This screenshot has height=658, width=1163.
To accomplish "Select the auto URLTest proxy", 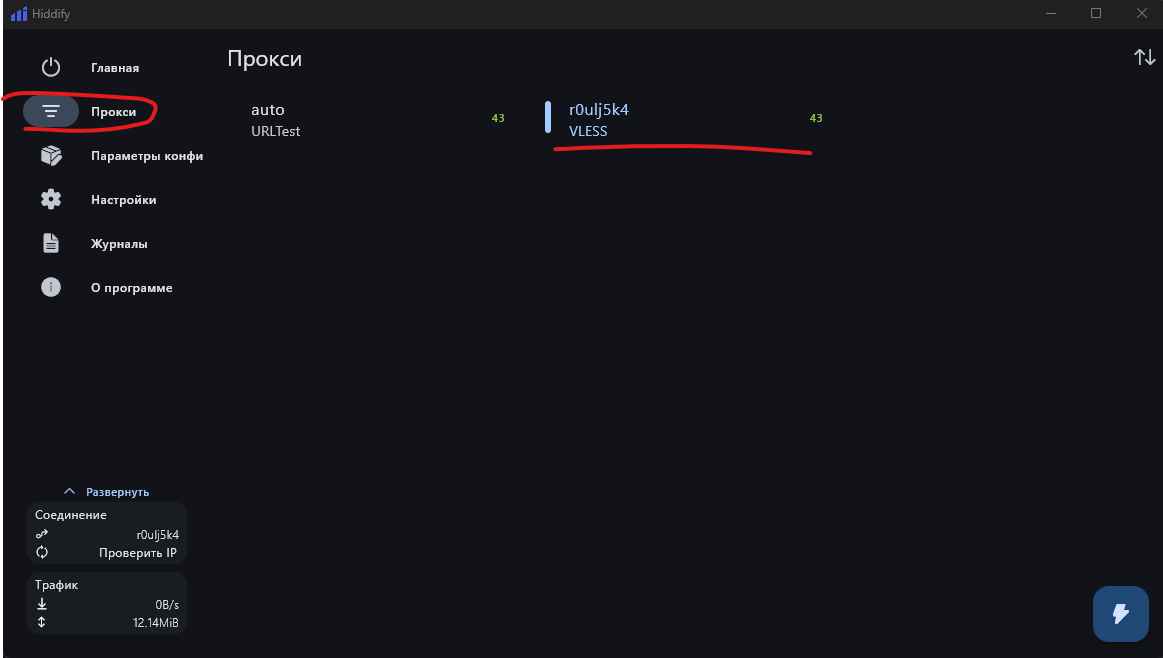I will pyautogui.click(x=378, y=119).
